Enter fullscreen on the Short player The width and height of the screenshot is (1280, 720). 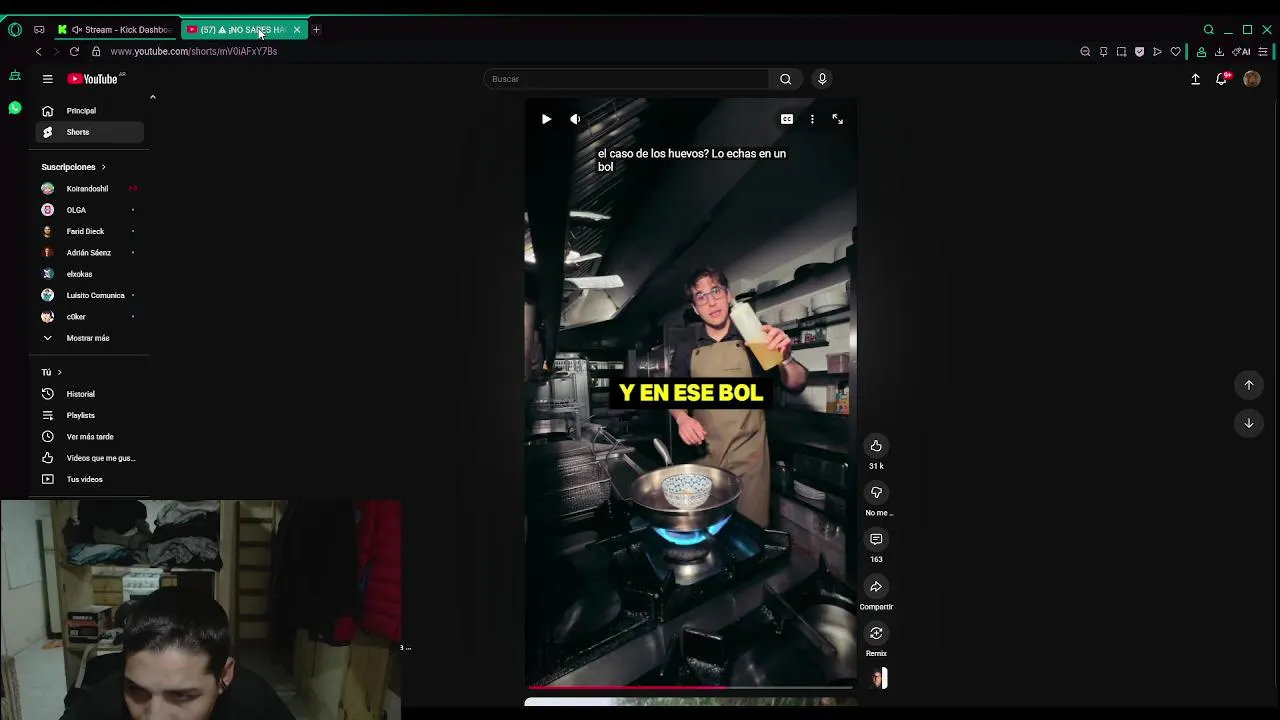(x=838, y=119)
